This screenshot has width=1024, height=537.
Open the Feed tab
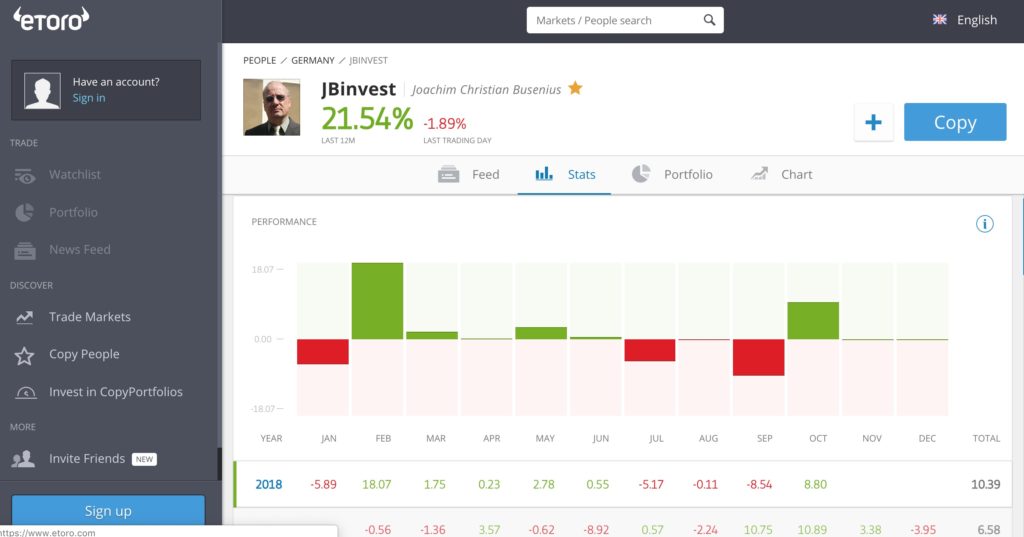click(468, 174)
